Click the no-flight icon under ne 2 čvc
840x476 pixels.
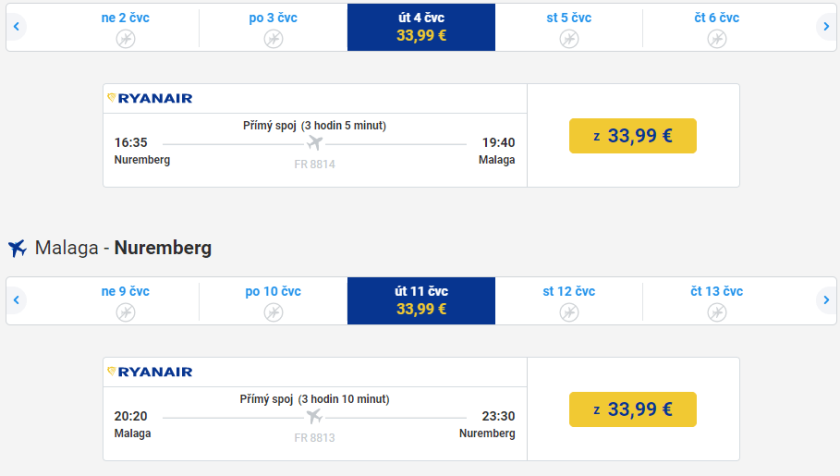125,39
